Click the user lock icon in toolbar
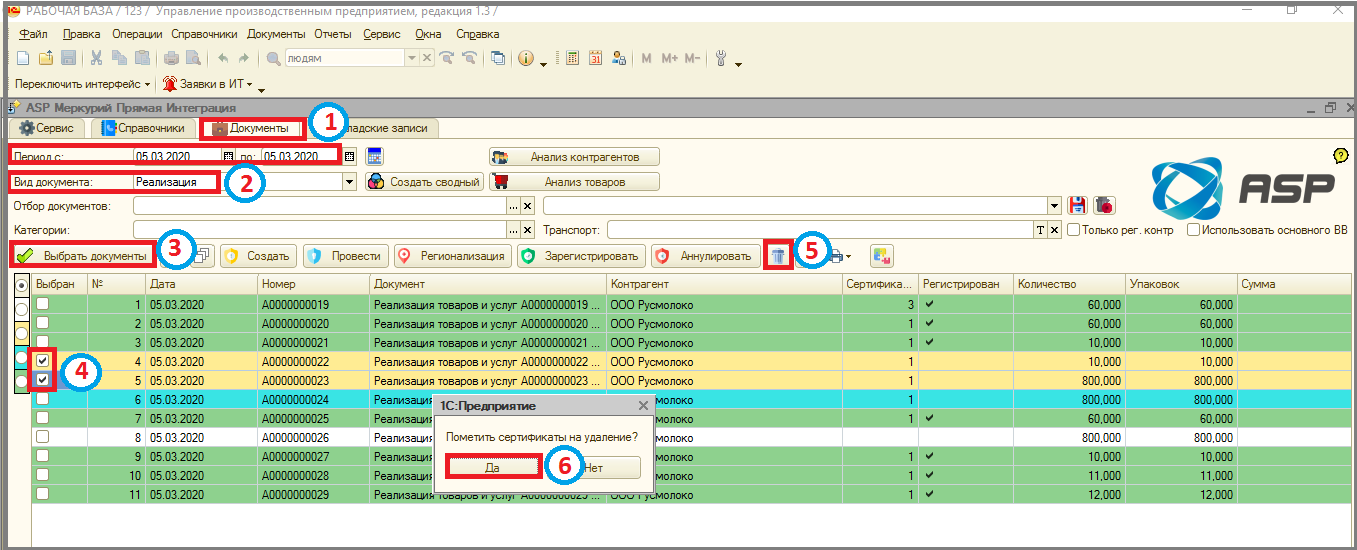The image size is (1357, 550). coord(619,58)
